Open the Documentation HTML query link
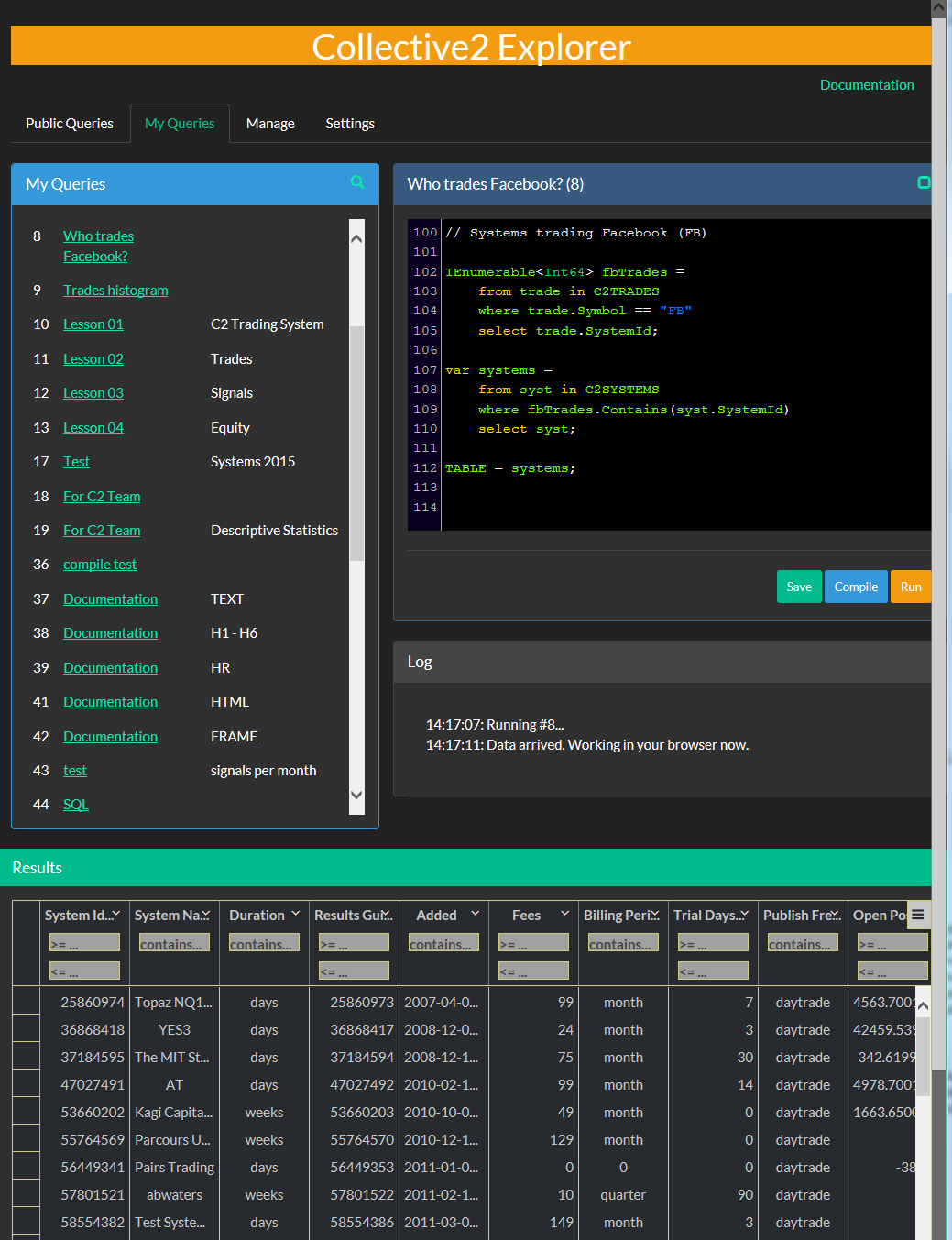This screenshot has height=1240, width=952. tap(110, 702)
